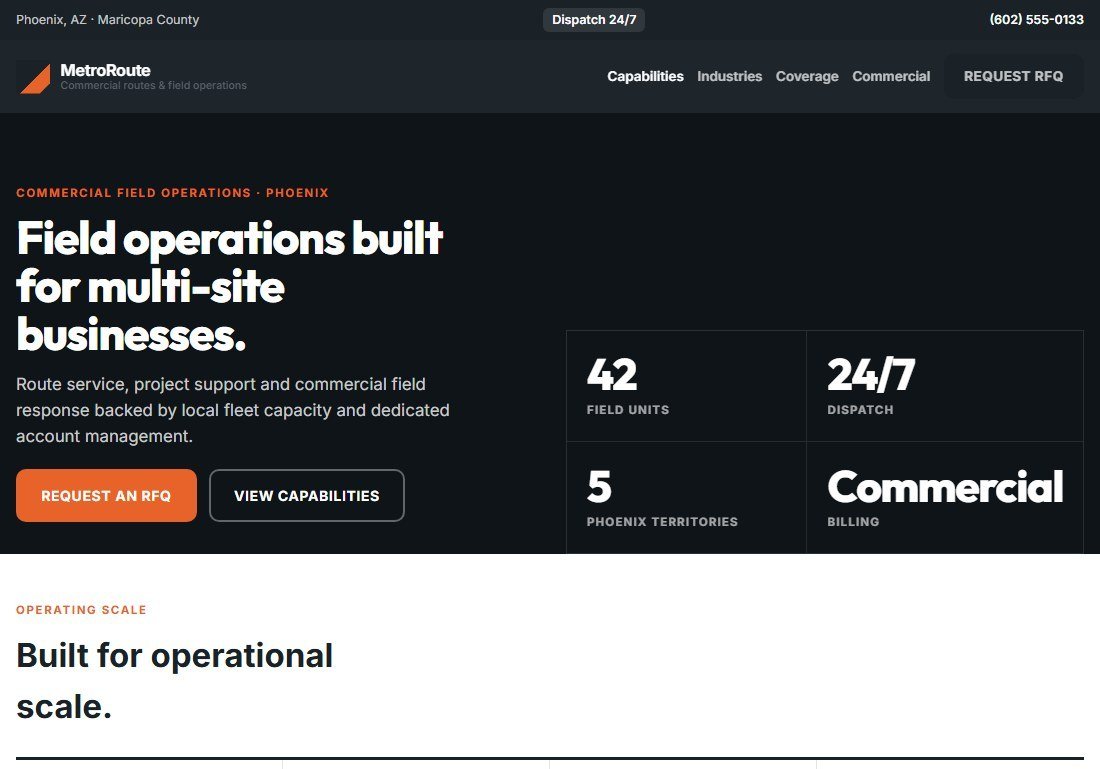Click the MetroRoute brand name

(x=105, y=70)
